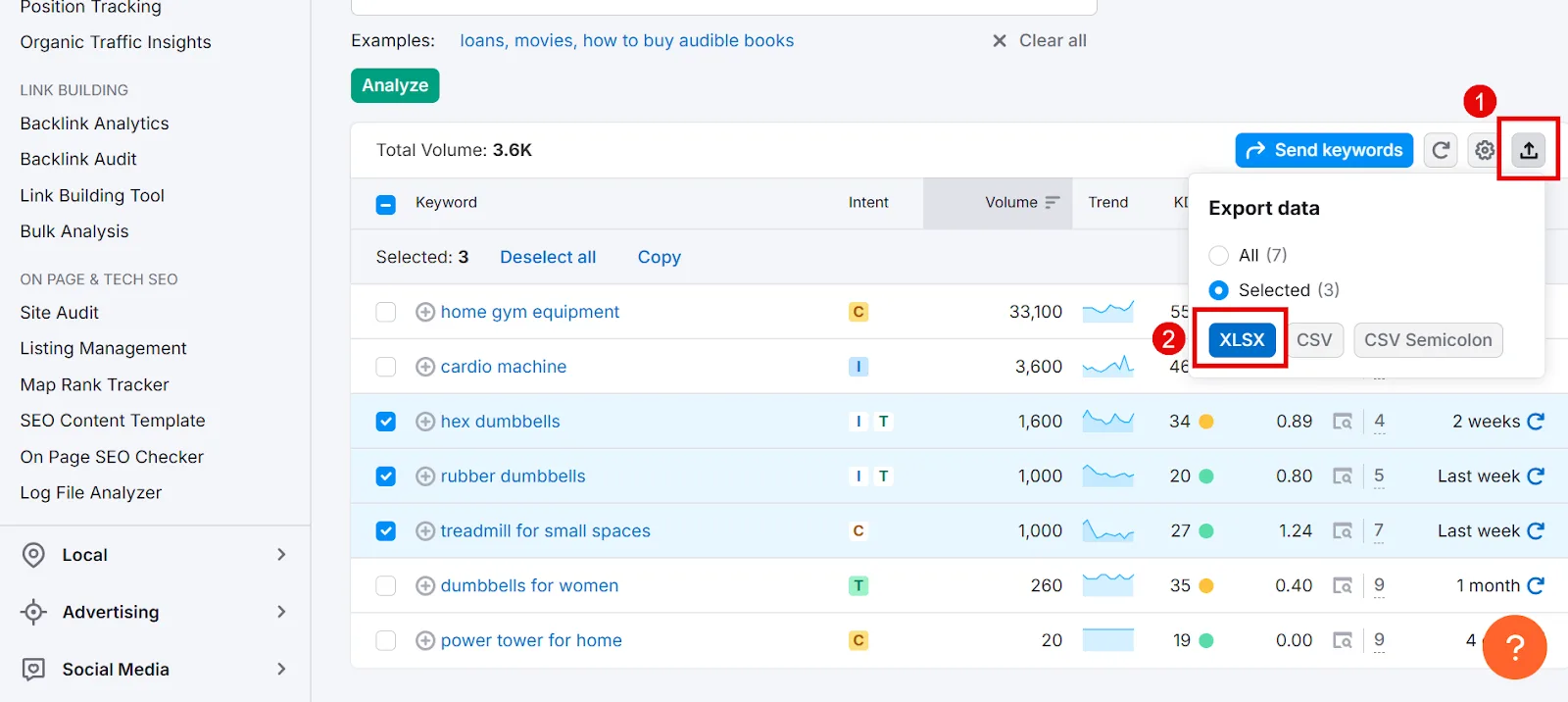Click the plus icon beside rubber dumbbells
This screenshot has width=1568, height=702.
tap(425, 476)
